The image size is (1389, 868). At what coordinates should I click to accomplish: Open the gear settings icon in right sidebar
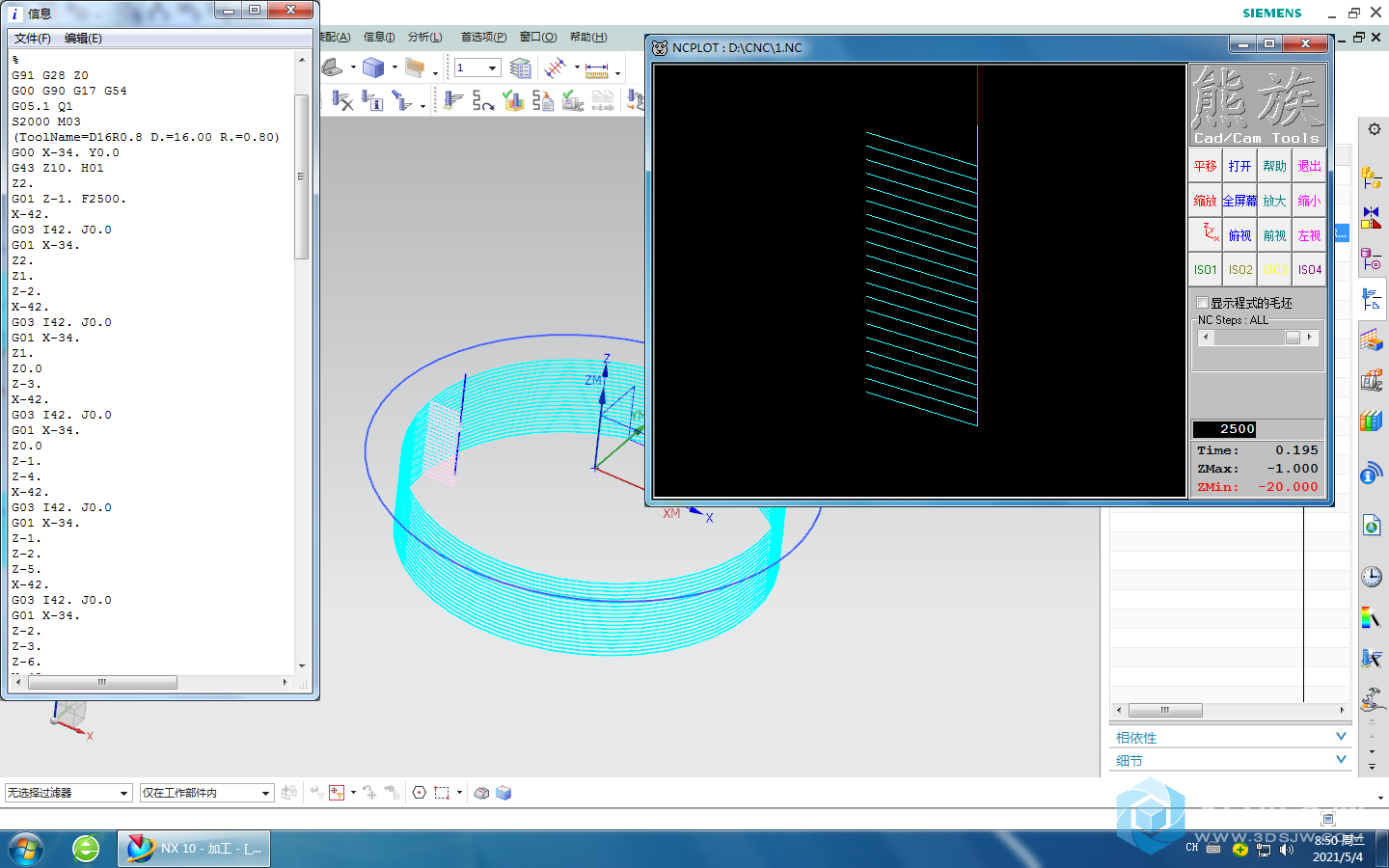(x=1375, y=129)
